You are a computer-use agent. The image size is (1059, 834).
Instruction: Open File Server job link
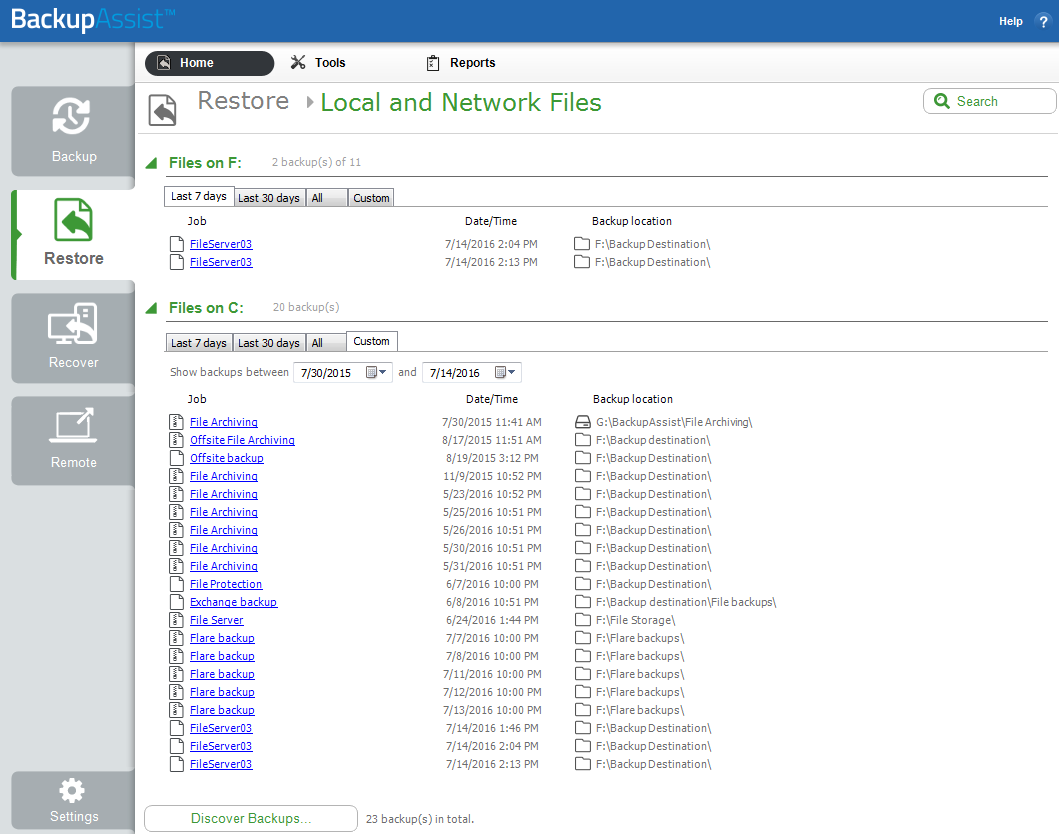tap(216, 620)
